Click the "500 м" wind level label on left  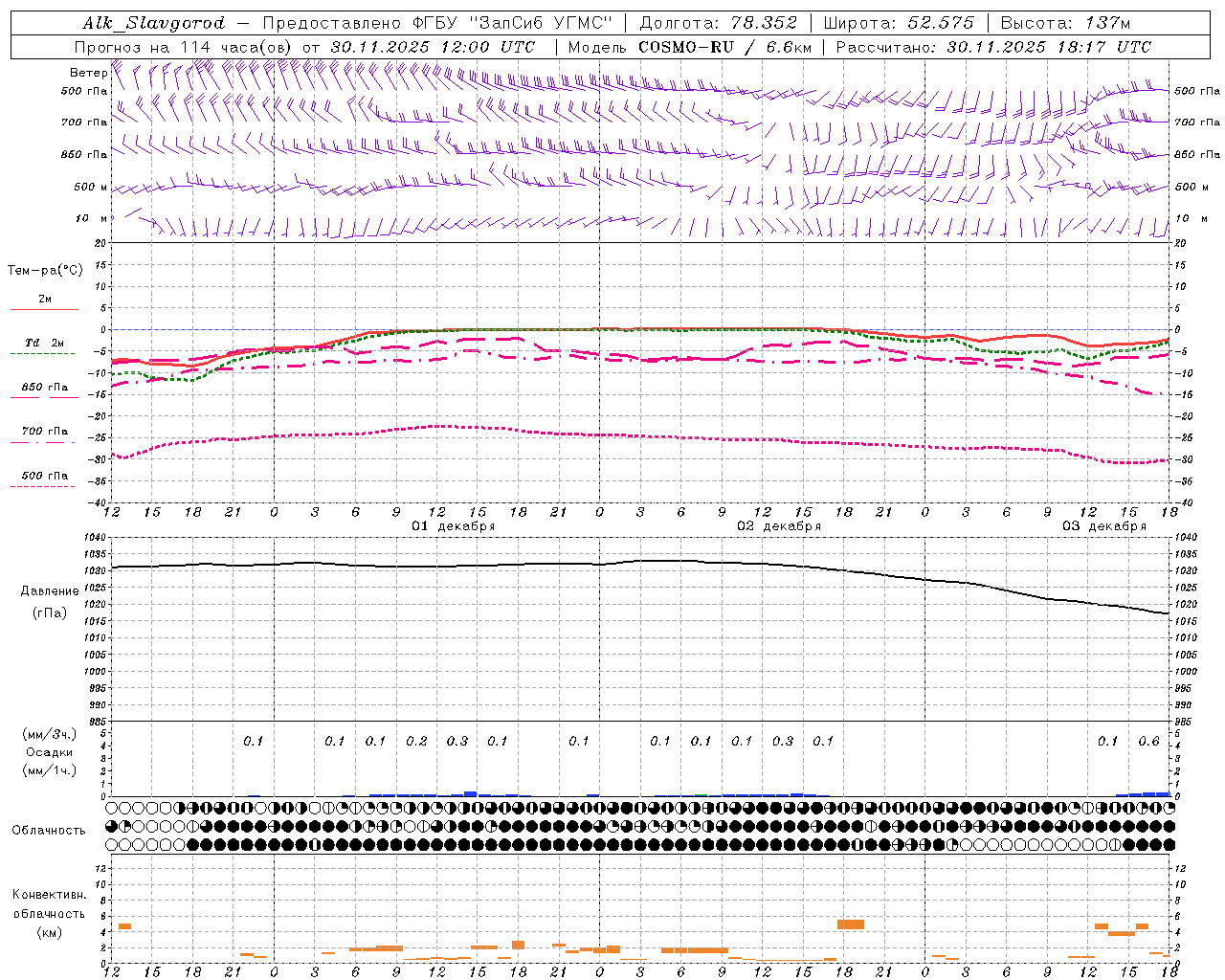[x=91, y=187]
